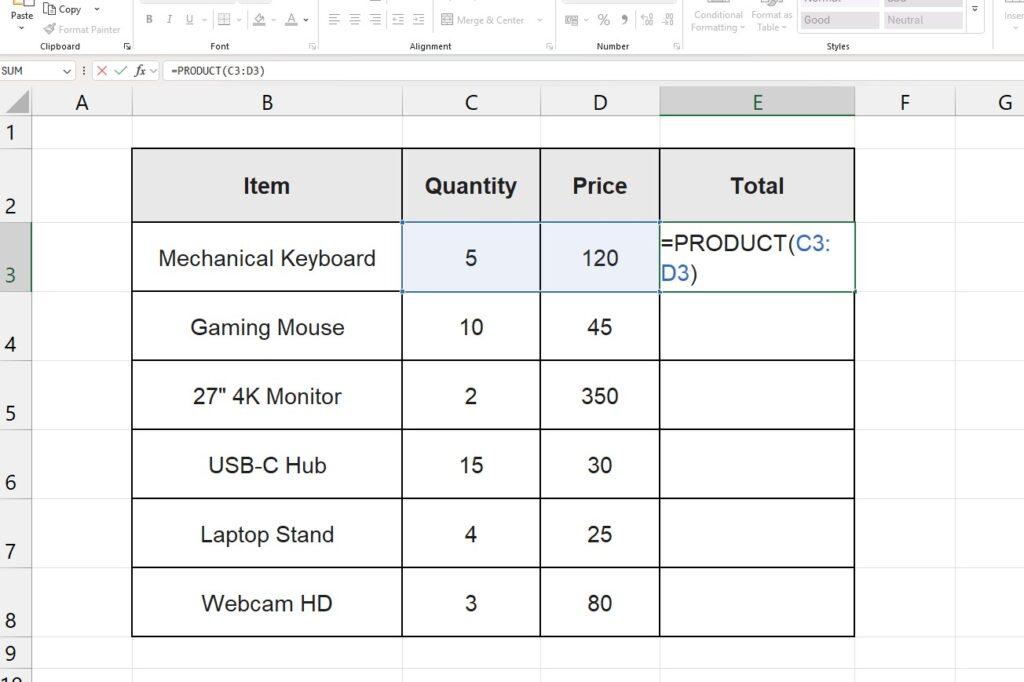Screen dimensions: 1024x682
Task: Apply underline formatting
Action: pyautogui.click(x=189, y=19)
